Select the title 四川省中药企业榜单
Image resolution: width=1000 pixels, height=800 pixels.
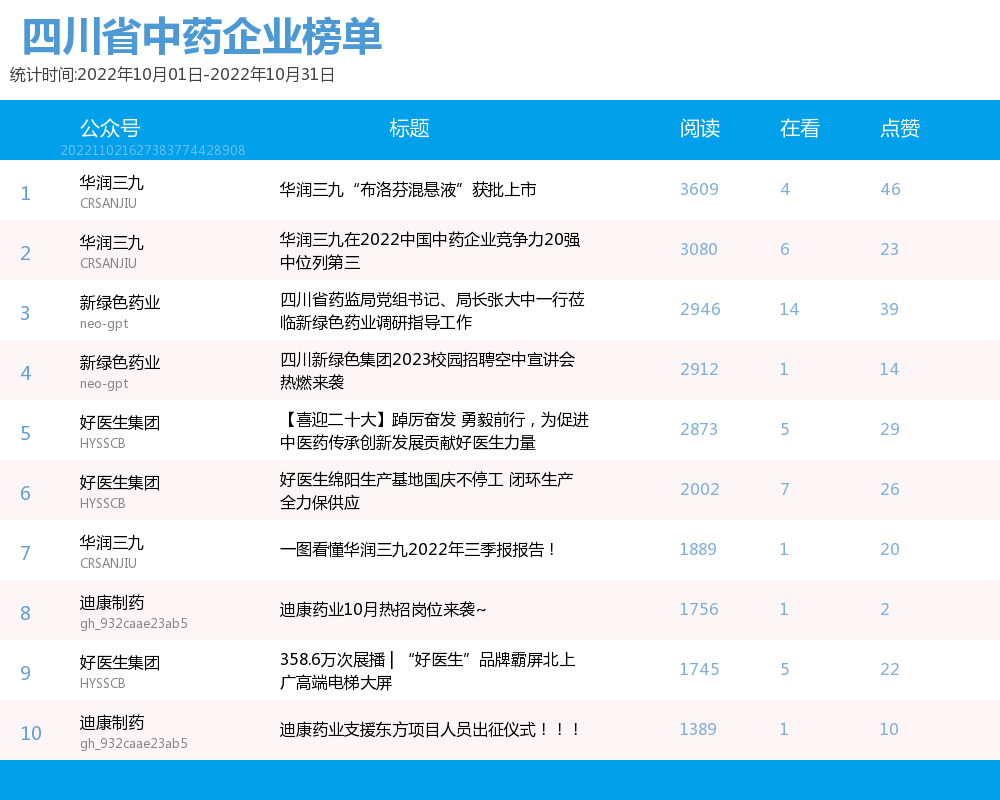[202, 36]
